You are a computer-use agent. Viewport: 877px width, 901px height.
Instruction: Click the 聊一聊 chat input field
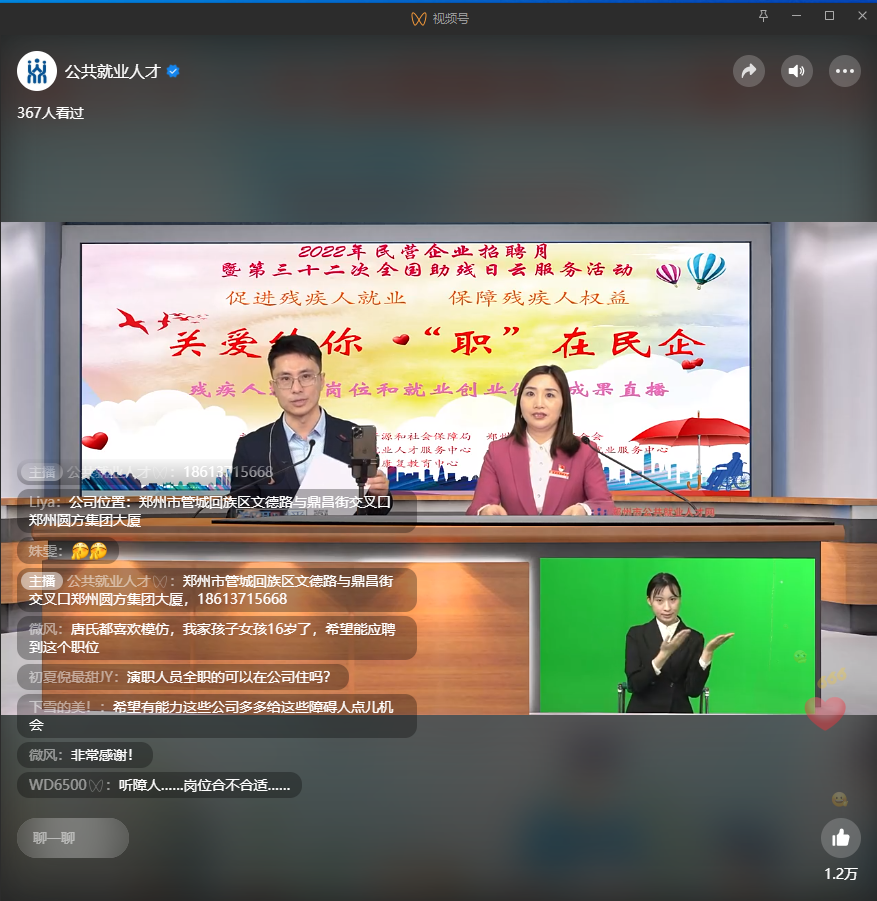pyautogui.click(x=73, y=838)
